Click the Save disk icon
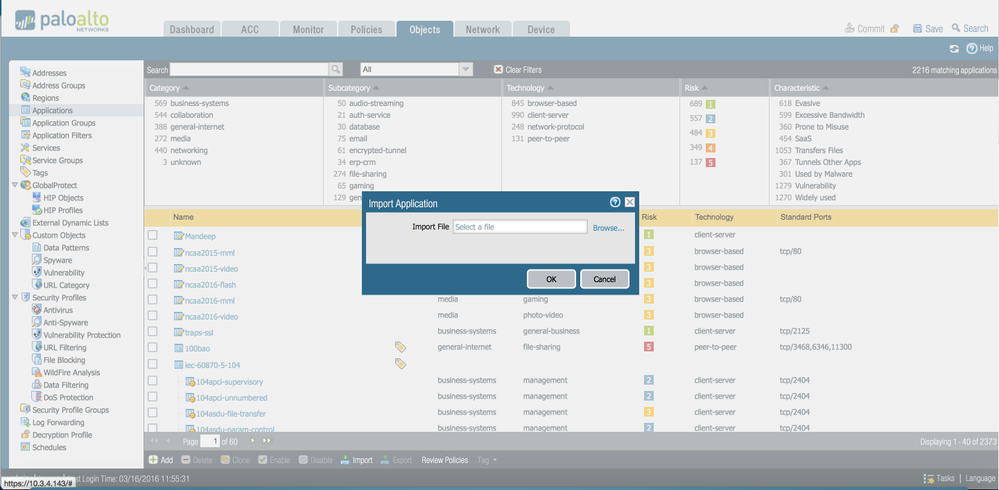This screenshot has height=490, width=999. pyautogui.click(x=915, y=29)
